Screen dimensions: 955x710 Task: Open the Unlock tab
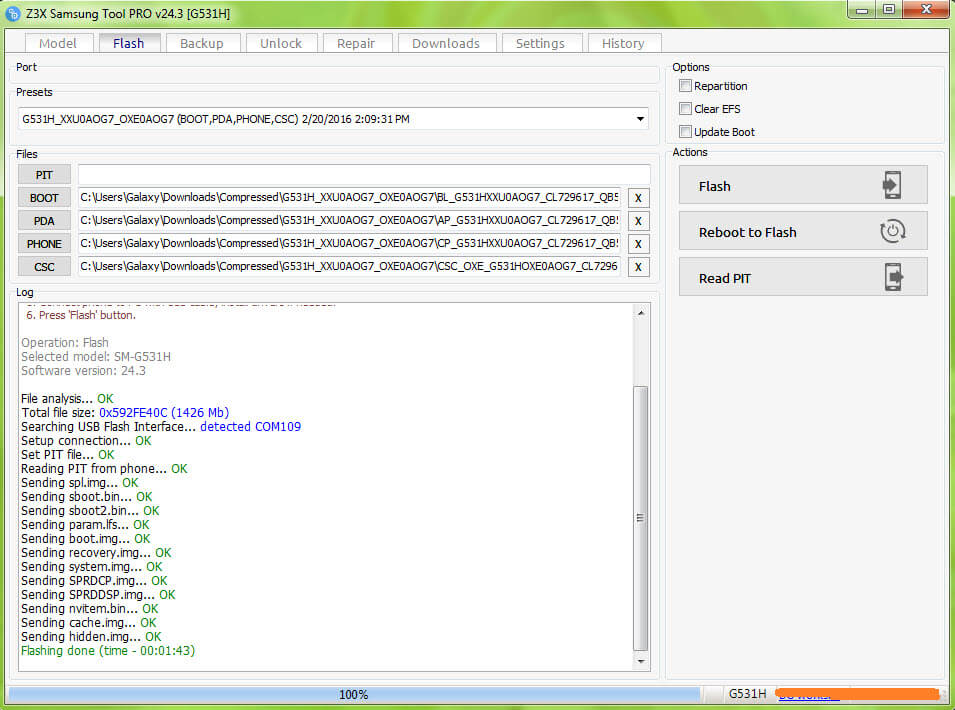[281, 43]
